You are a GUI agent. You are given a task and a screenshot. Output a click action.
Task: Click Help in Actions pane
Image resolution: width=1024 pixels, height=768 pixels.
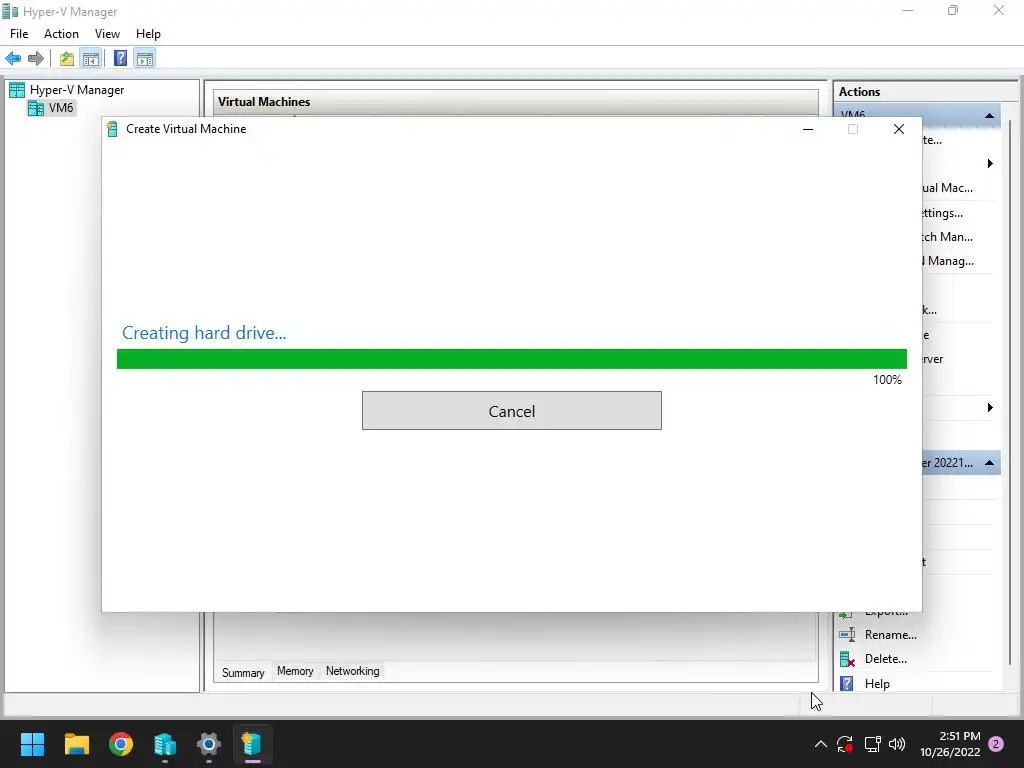[877, 684]
